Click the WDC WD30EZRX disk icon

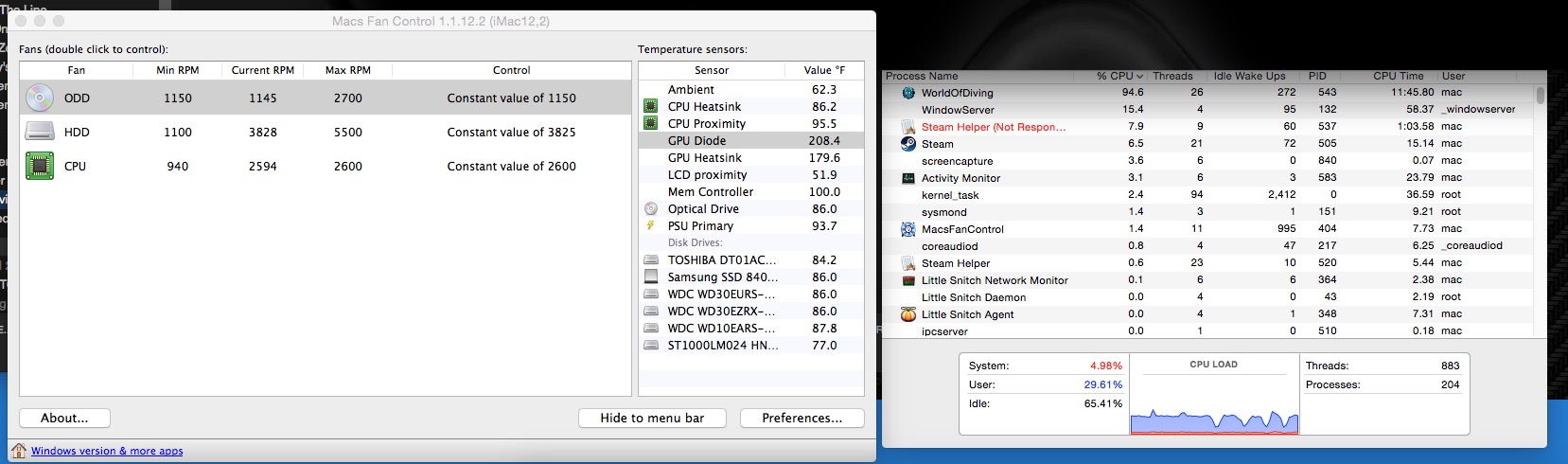651,312
